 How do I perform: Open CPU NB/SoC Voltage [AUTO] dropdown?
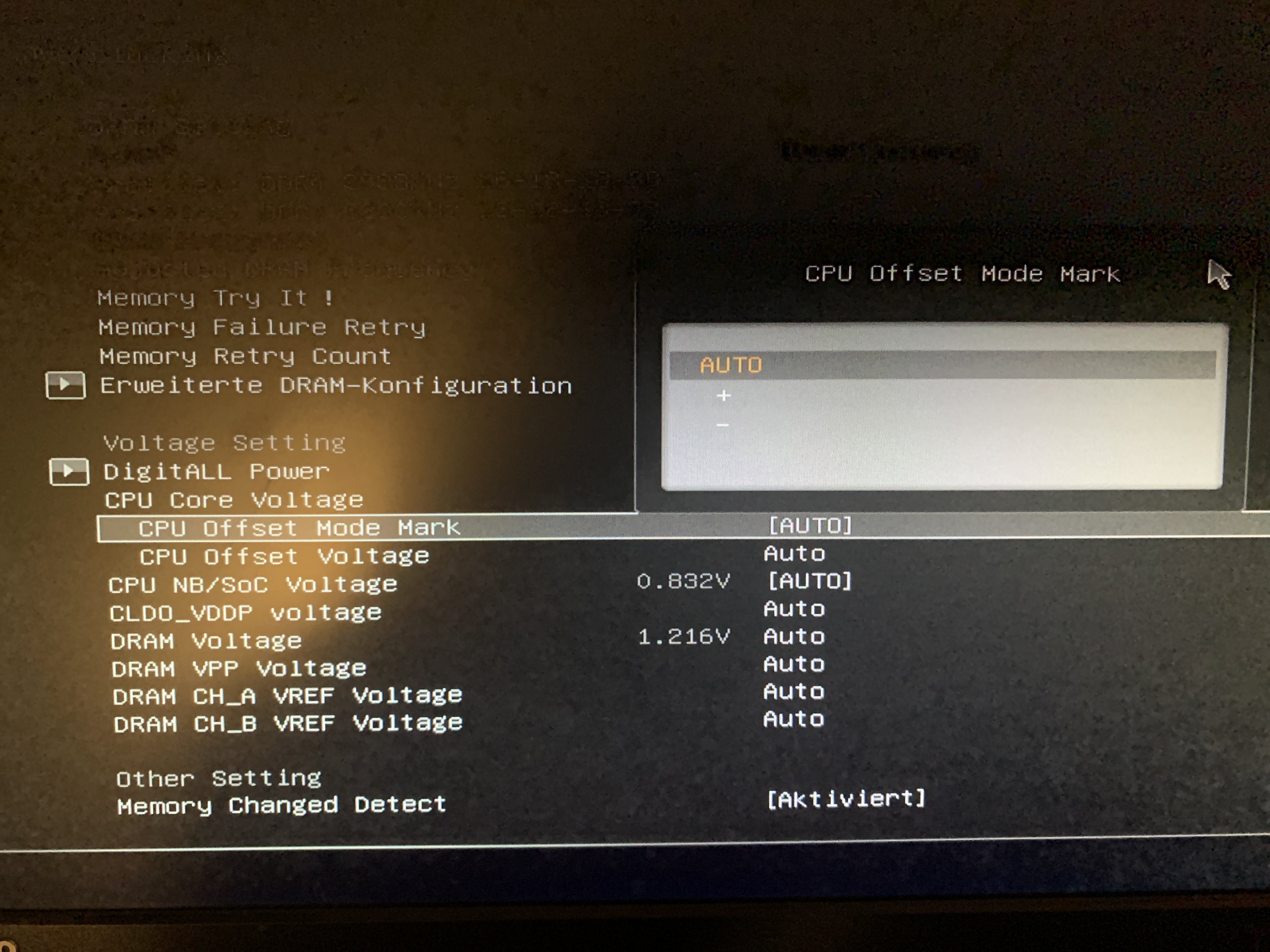[x=810, y=581]
